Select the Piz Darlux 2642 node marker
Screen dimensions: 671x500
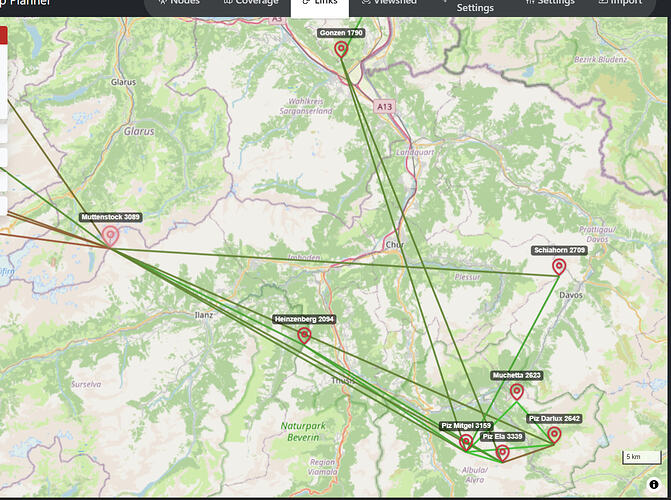coord(554,435)
